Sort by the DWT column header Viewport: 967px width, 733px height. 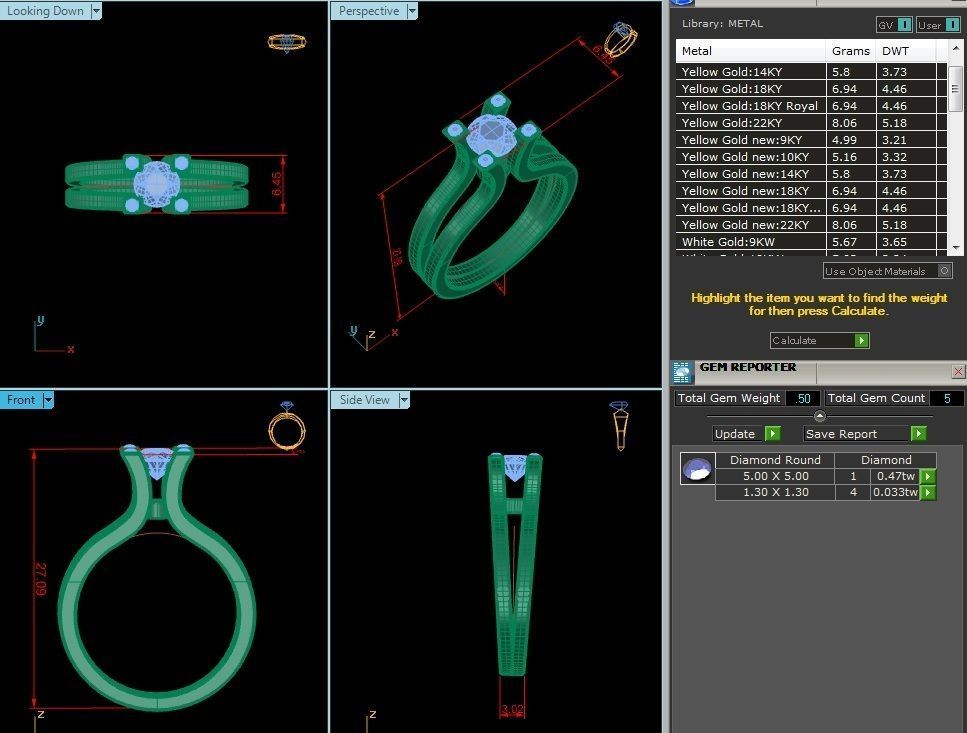[x=906, y=51]
